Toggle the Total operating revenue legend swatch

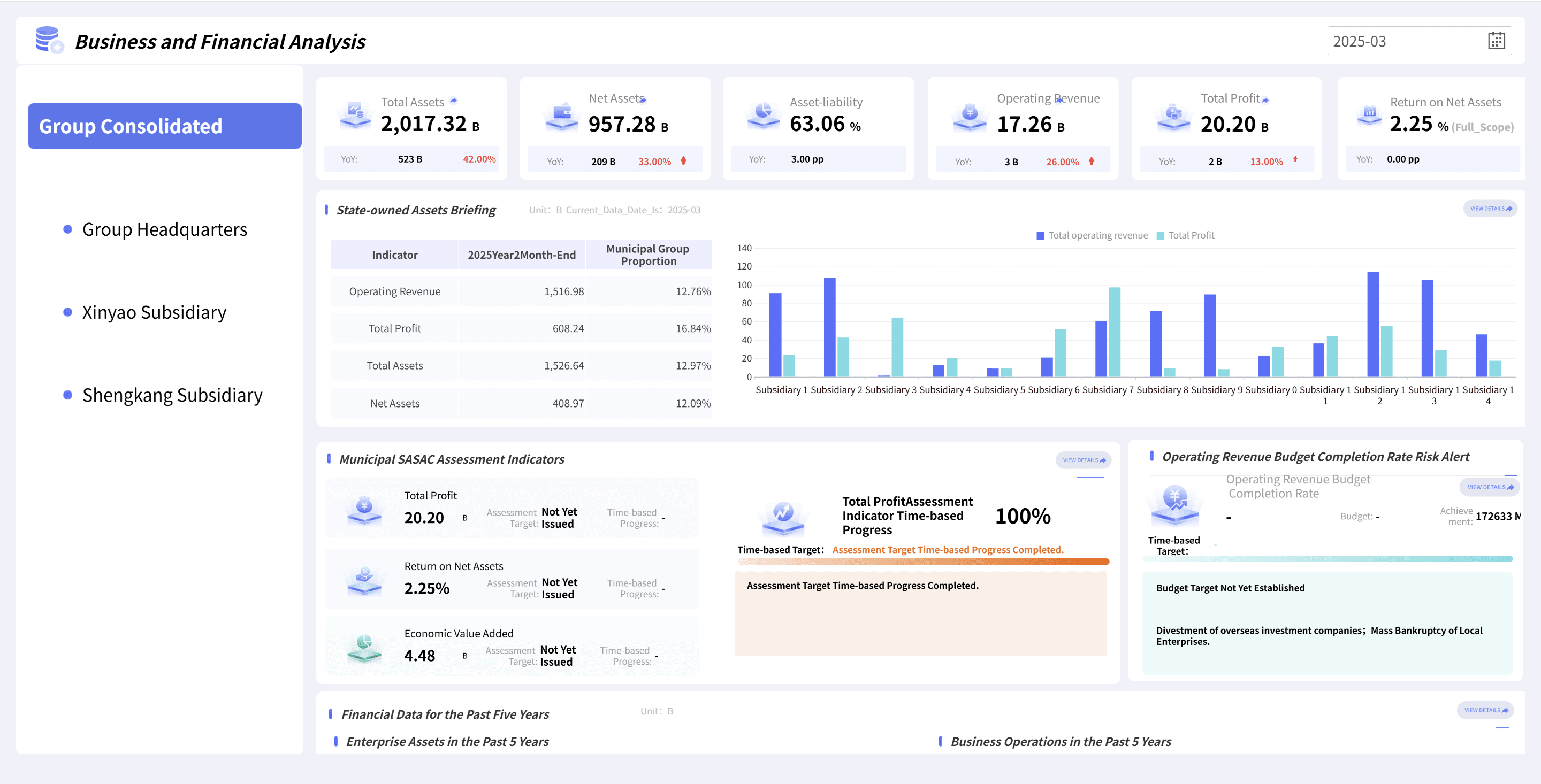[1040, 236]
